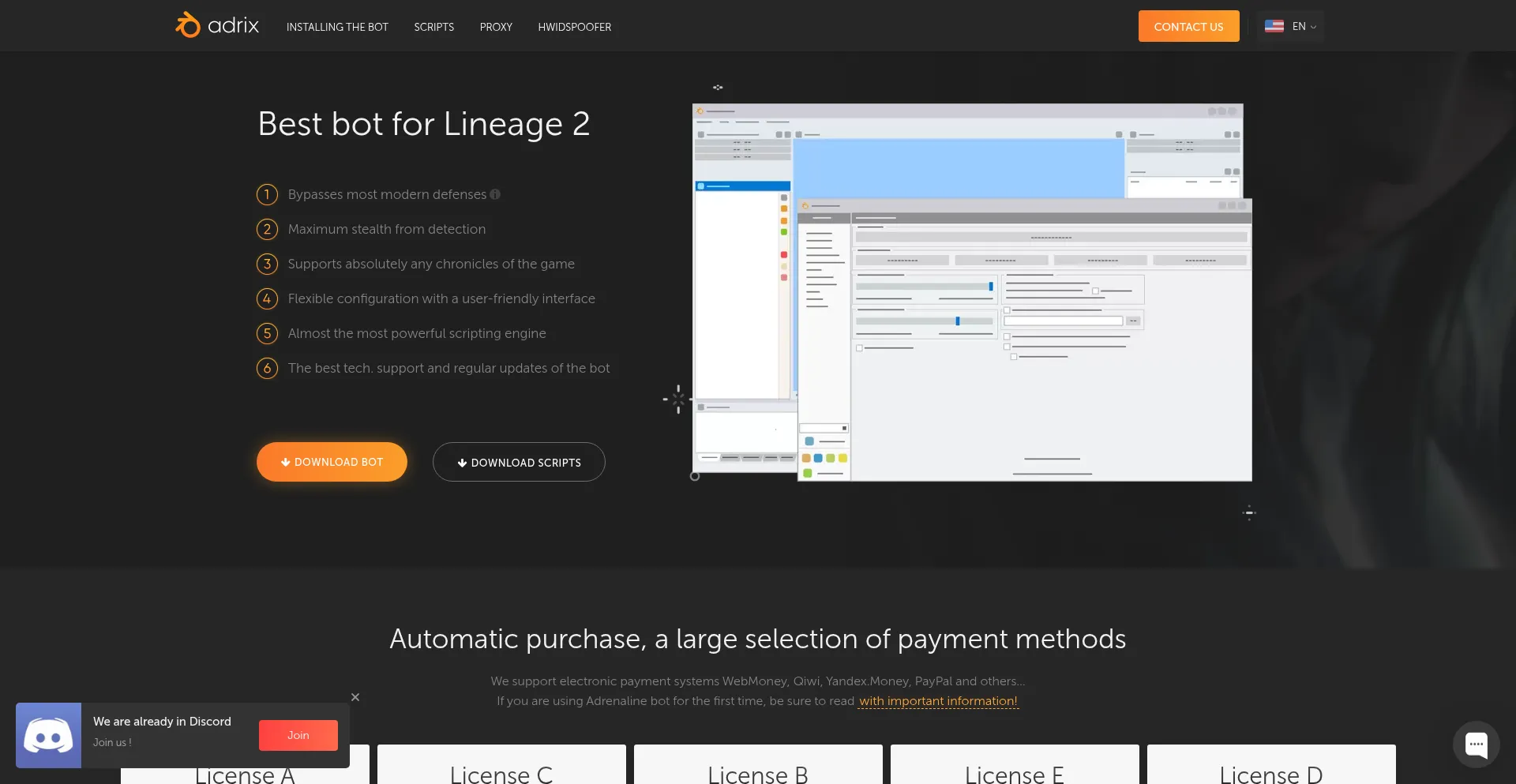Click 'We are already in Discord' popup text

pos(162,722)
